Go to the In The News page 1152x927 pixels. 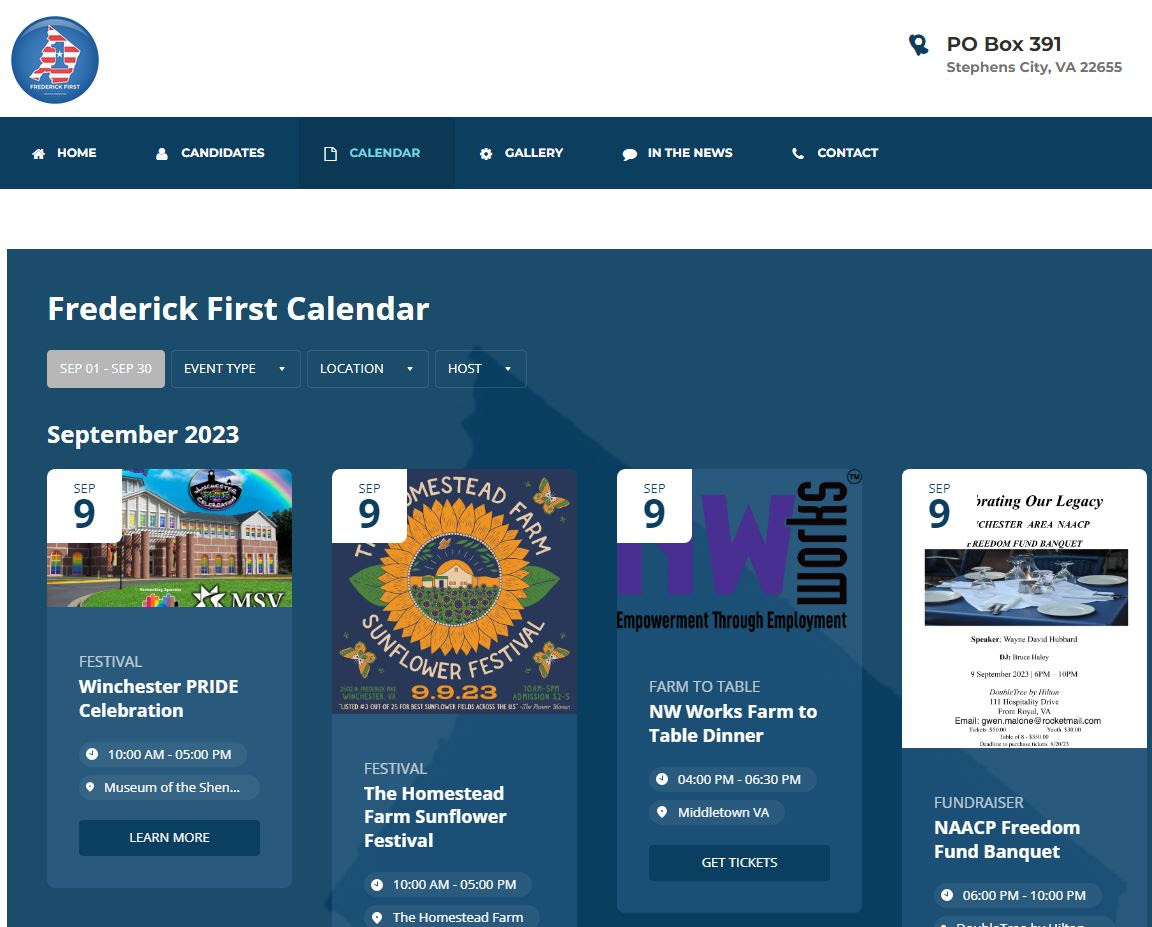click(x=689, y=153)
